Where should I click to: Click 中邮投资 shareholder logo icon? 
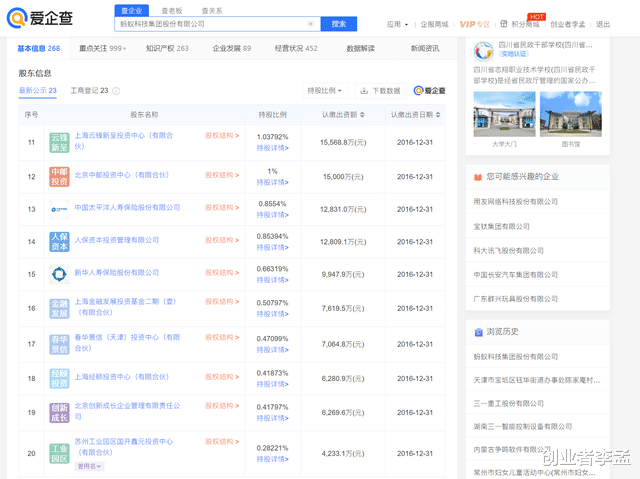pos(59,177)
